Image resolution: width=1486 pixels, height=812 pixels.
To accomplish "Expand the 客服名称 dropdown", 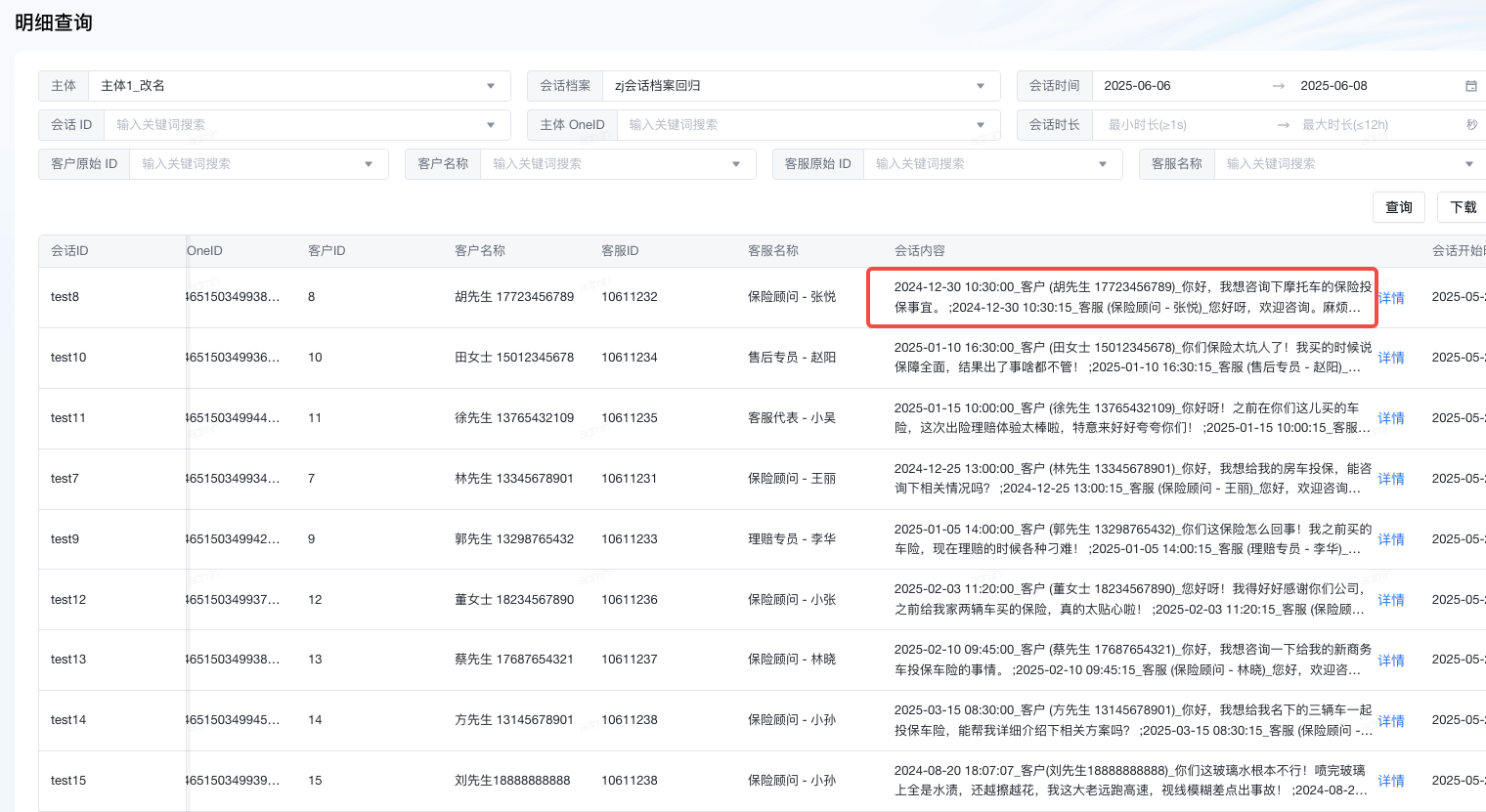I will click(x=1468, y=164).
